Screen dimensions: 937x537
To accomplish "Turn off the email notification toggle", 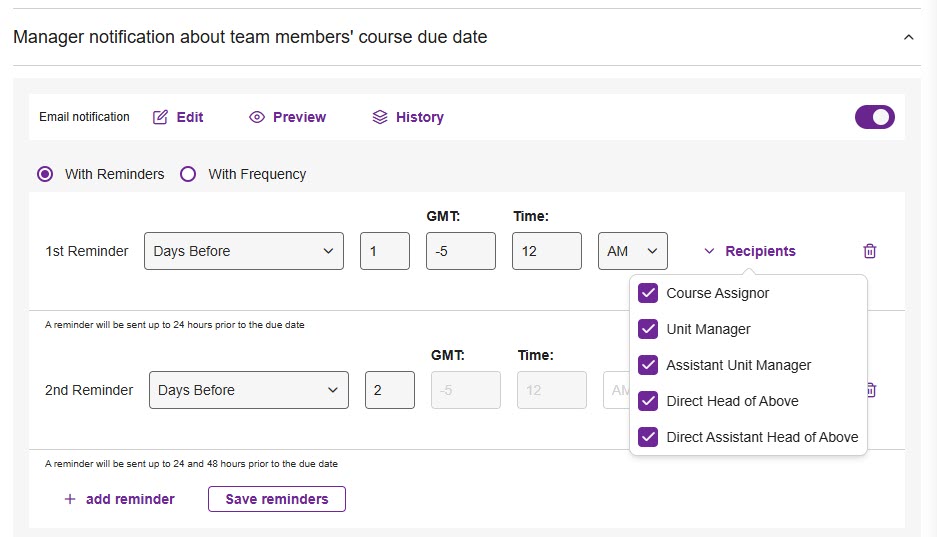I will 874,117.
